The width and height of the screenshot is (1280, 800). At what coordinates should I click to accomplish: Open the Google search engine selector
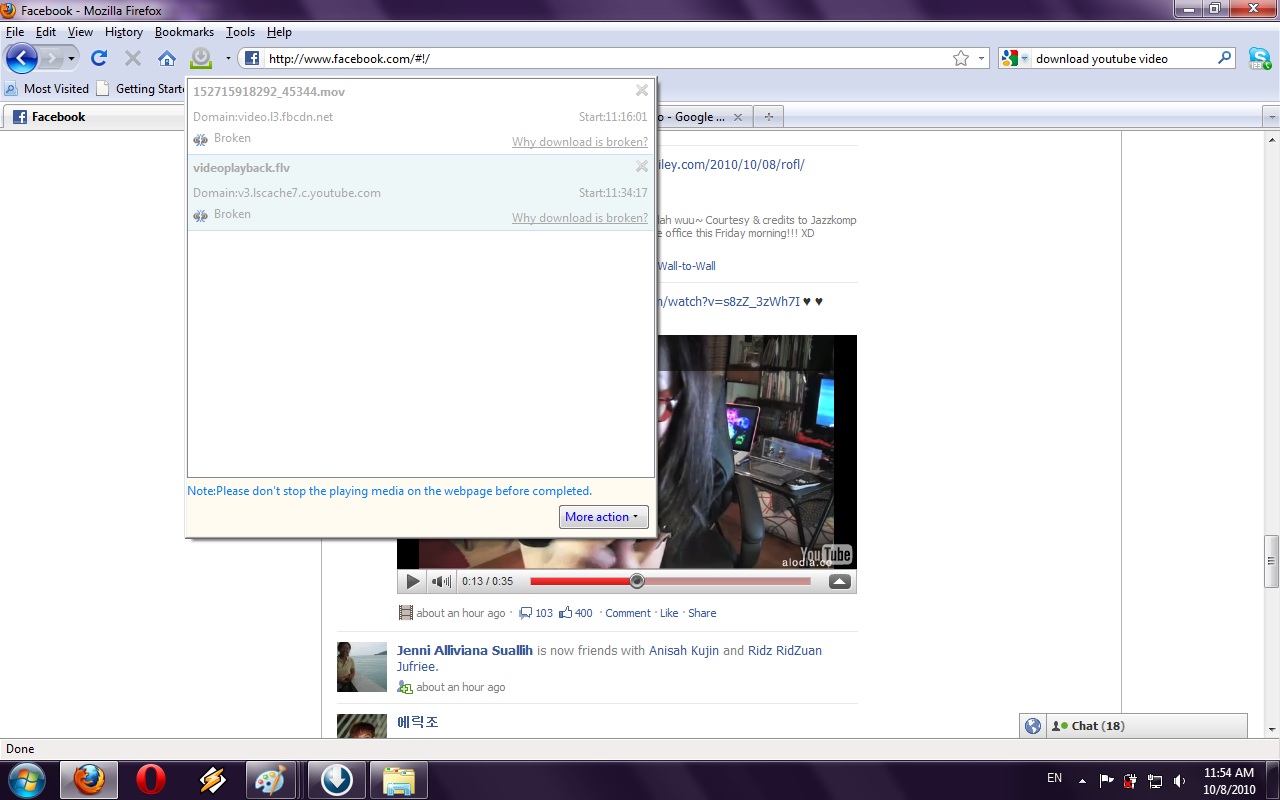pyautogui.click(x=1015, y=59)
